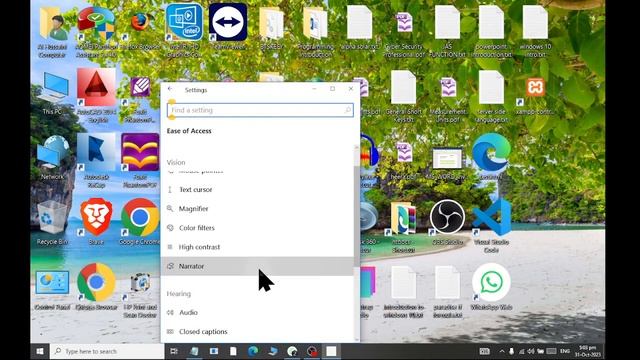This screenshot has height=360, width=640.
Task: Open the Audio setting under Hearing
Action: (257, 312)
